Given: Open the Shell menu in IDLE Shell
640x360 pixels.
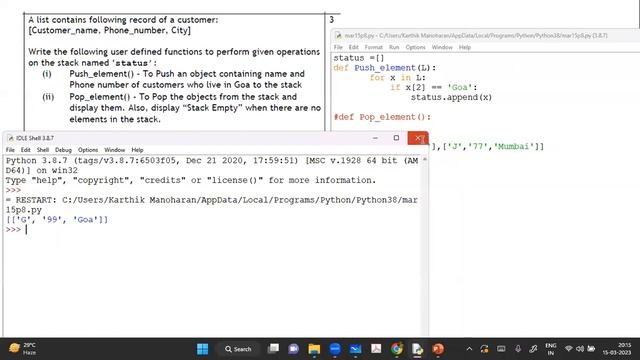Looking at the screenshot, I should click(x=43, y=150).
